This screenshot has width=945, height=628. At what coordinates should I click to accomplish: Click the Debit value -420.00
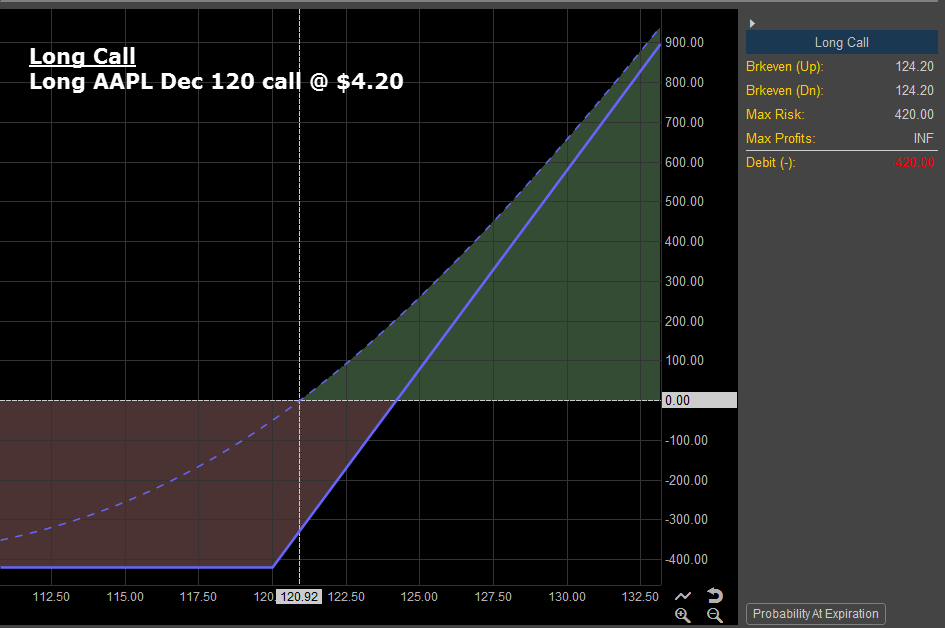click(913, 163)
